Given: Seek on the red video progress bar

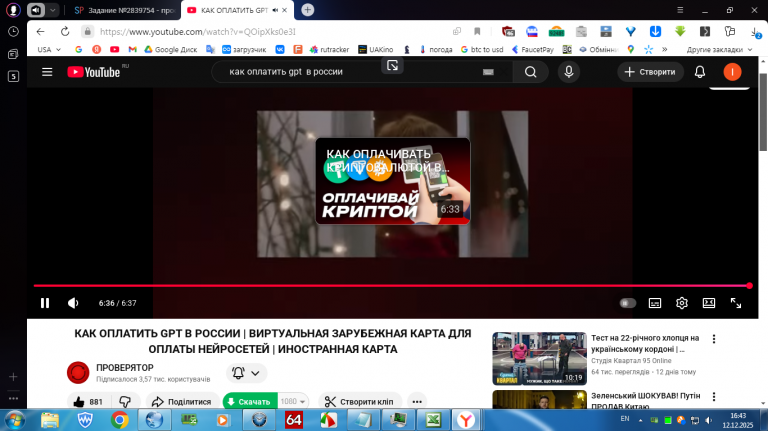Looking at the screenshot, I should point(391,286).
